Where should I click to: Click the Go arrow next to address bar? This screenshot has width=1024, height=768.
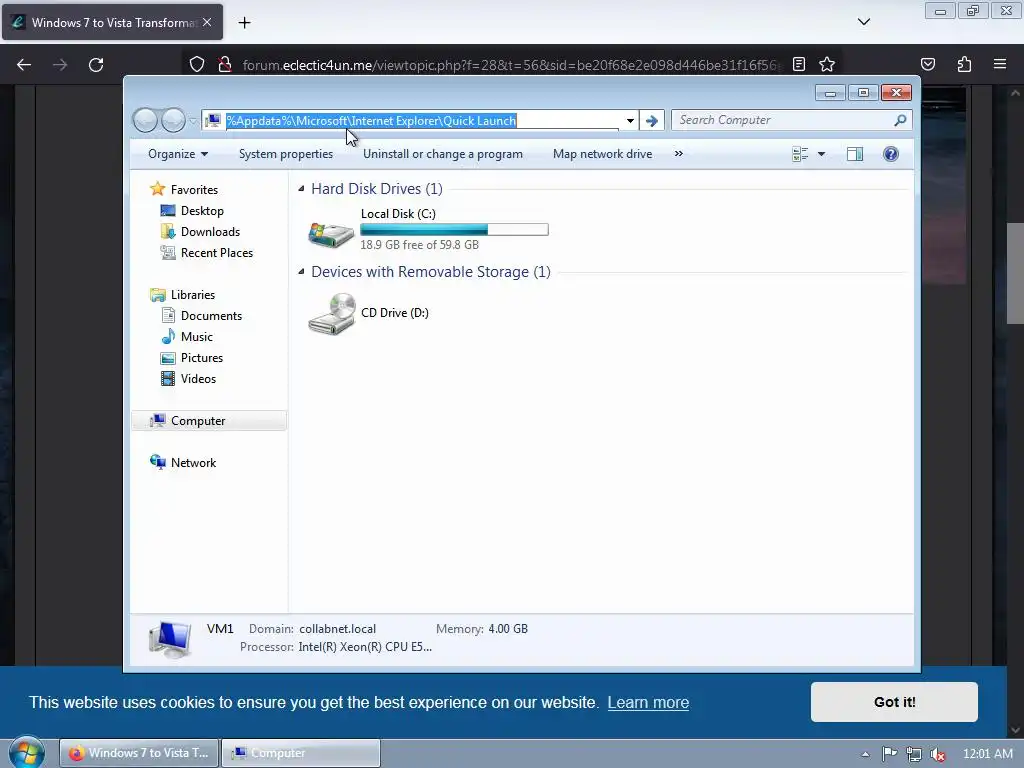651,121
